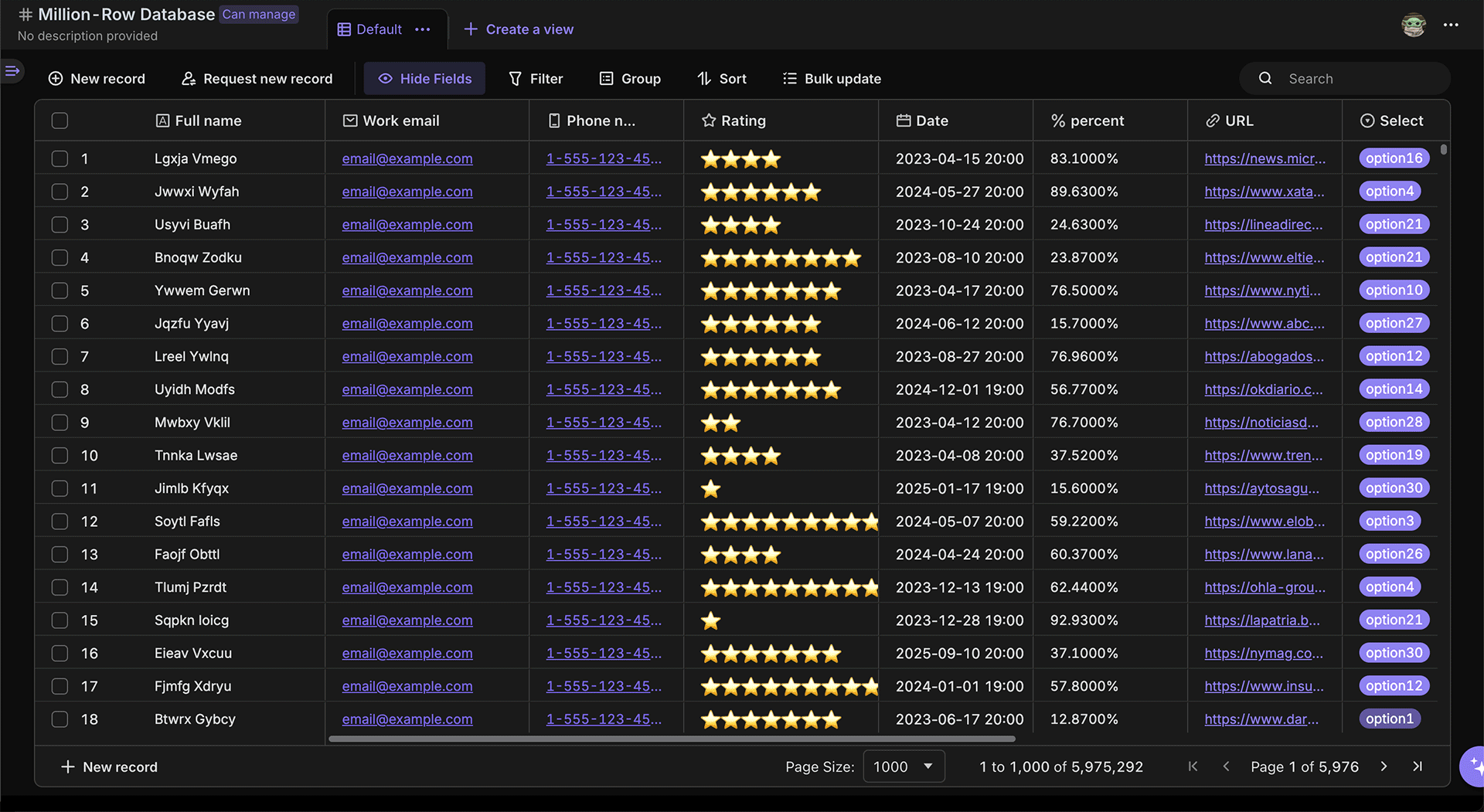Open the Group options menu
This screenshot has width=1484, height=812.
pyautogui.click(x=630, y=79)
